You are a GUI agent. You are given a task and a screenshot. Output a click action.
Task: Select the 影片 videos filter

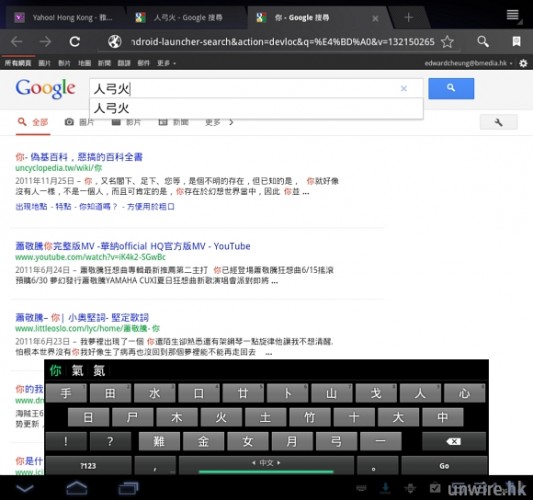(126, 122)
